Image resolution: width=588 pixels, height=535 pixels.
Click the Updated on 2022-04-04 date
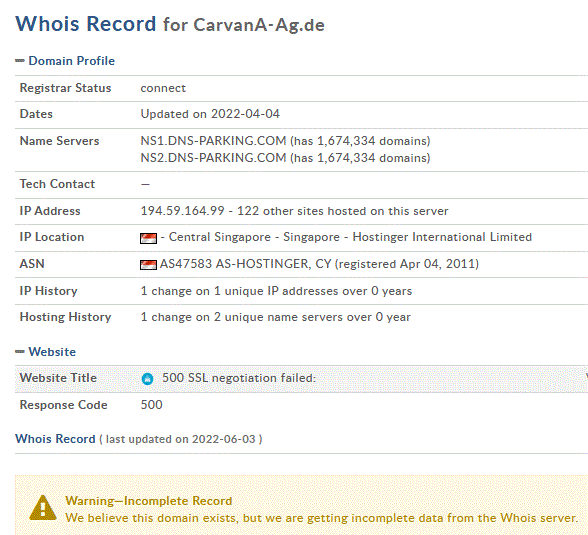210,114
